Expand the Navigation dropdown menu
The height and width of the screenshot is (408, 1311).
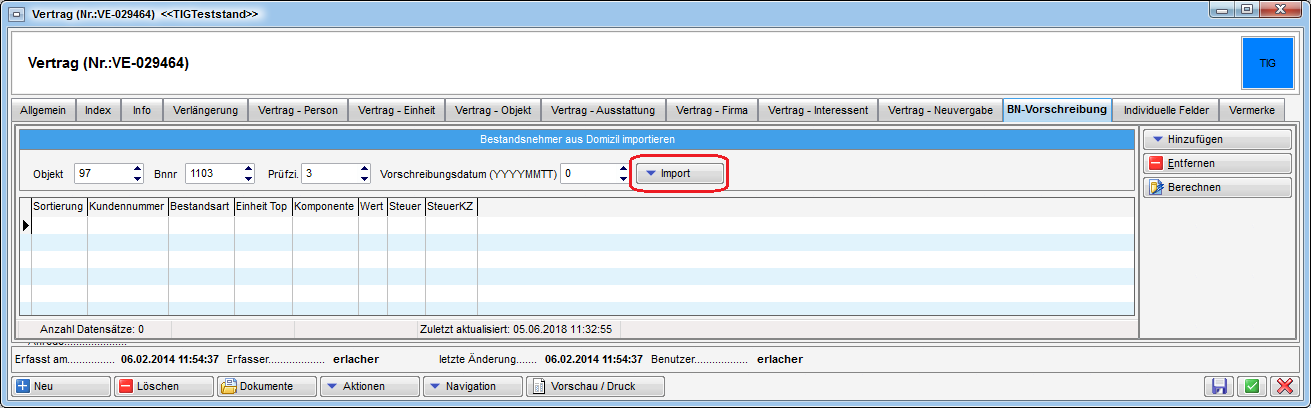pos(472,386)
